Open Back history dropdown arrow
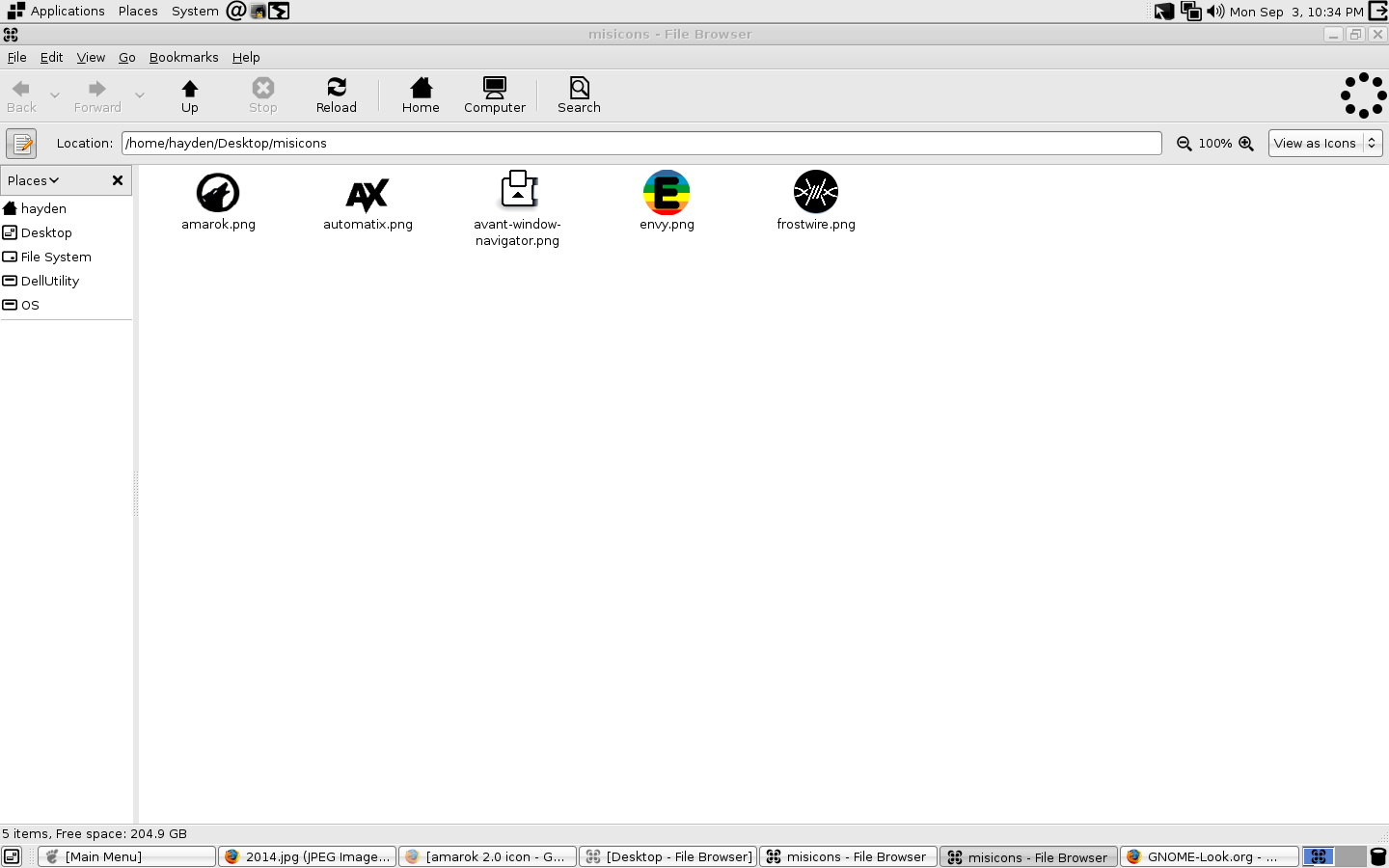Image resolution: width=1389 pixels, height=868 pixels. click(x=54, y=95)
